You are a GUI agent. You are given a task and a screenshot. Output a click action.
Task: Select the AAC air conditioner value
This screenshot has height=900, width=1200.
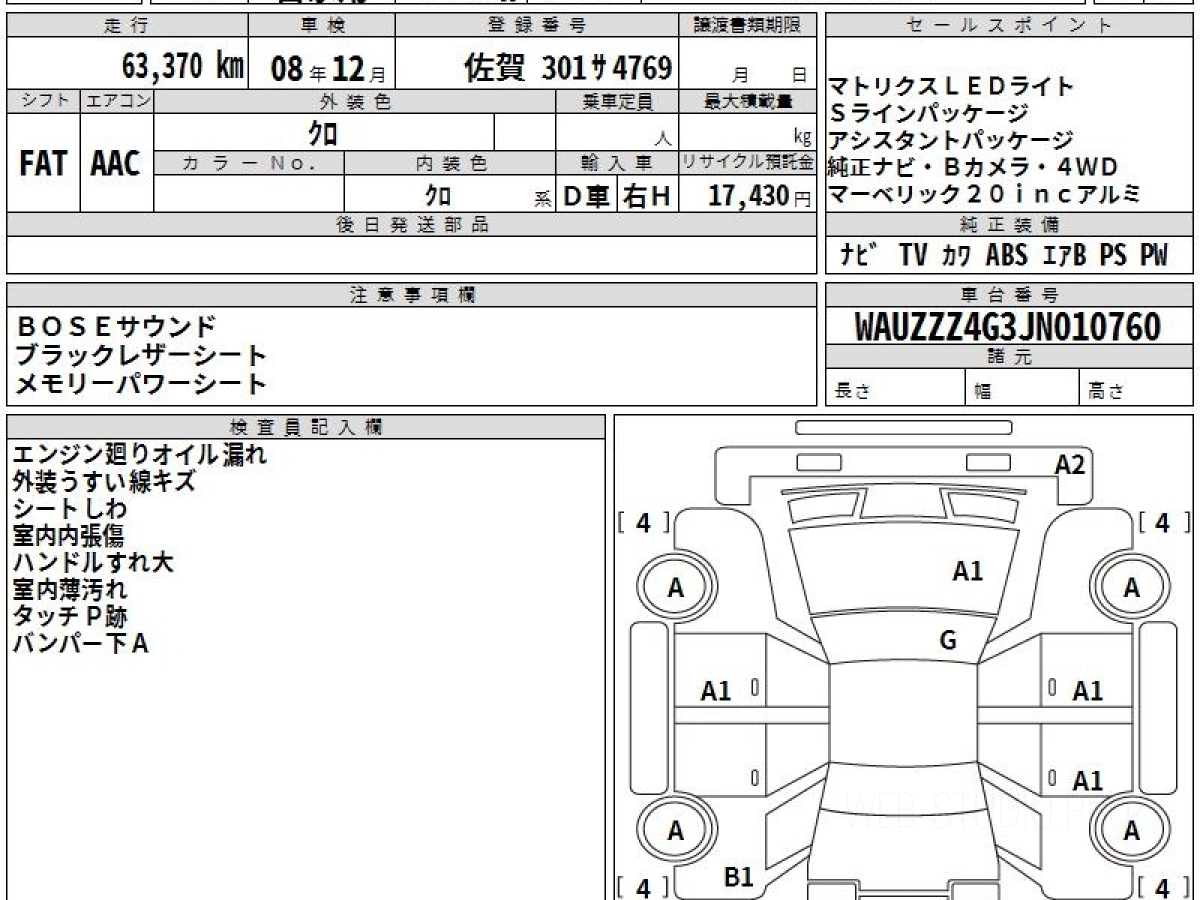point(116,164)
